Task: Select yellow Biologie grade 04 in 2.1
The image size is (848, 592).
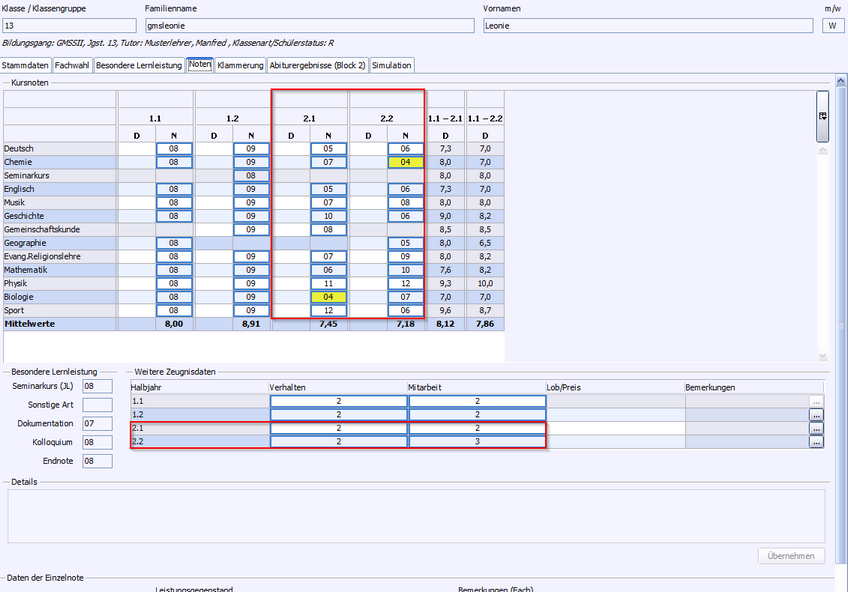Action: (x=328, y=297)
